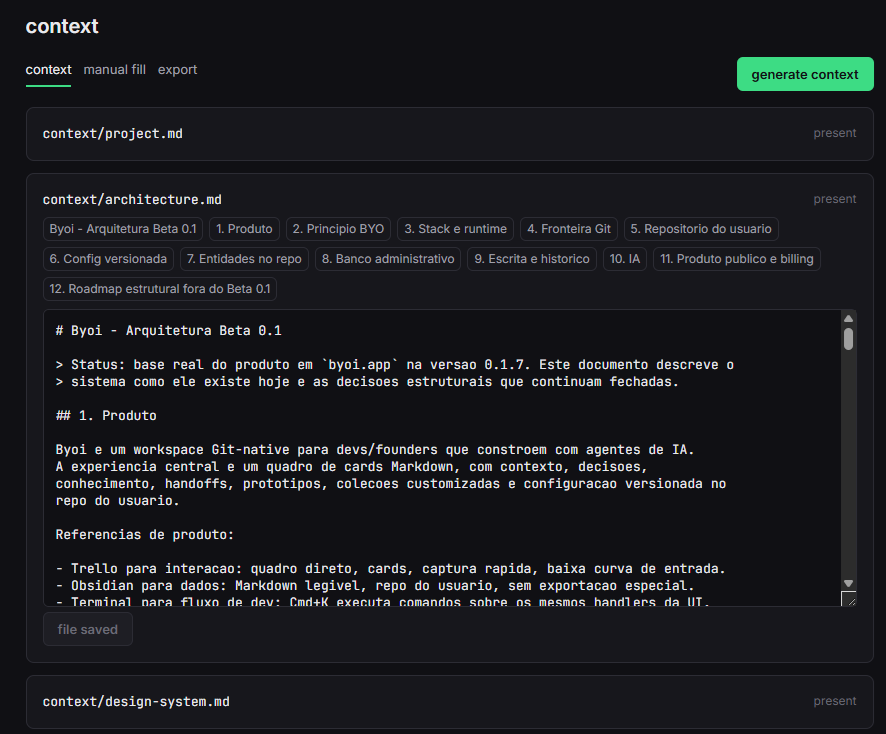Select the 7. Entidades no repo chip
The image size is (886, 734).
(244, 259)
